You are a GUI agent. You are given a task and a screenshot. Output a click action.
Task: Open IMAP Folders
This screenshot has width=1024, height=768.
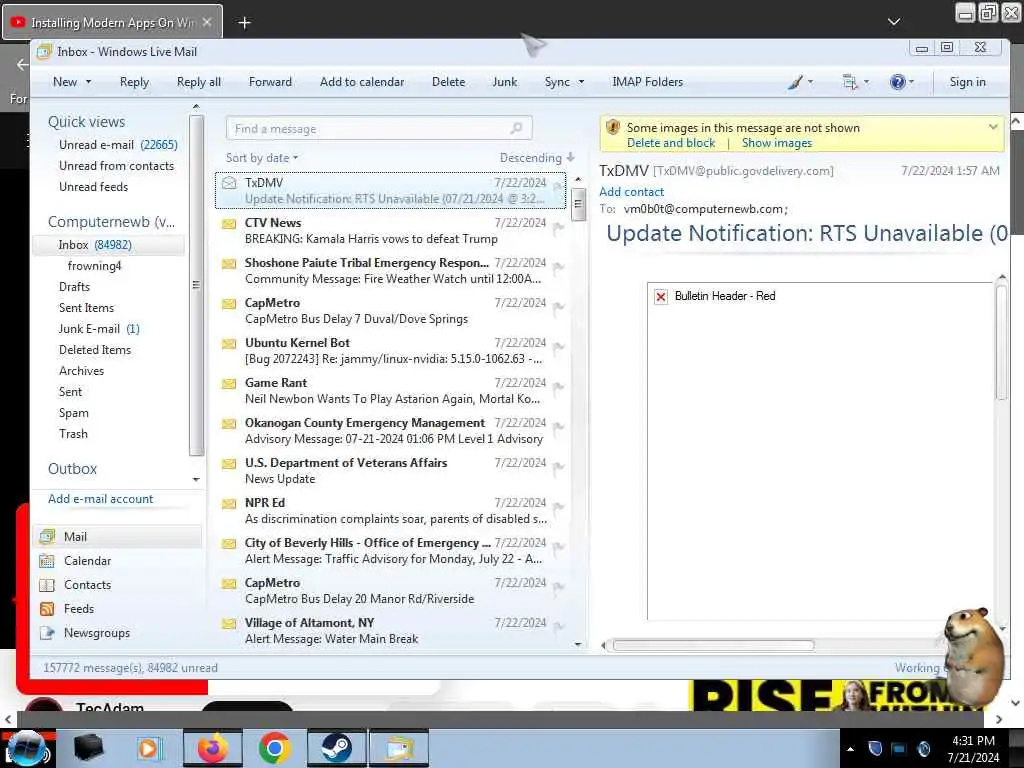(647, 82)
